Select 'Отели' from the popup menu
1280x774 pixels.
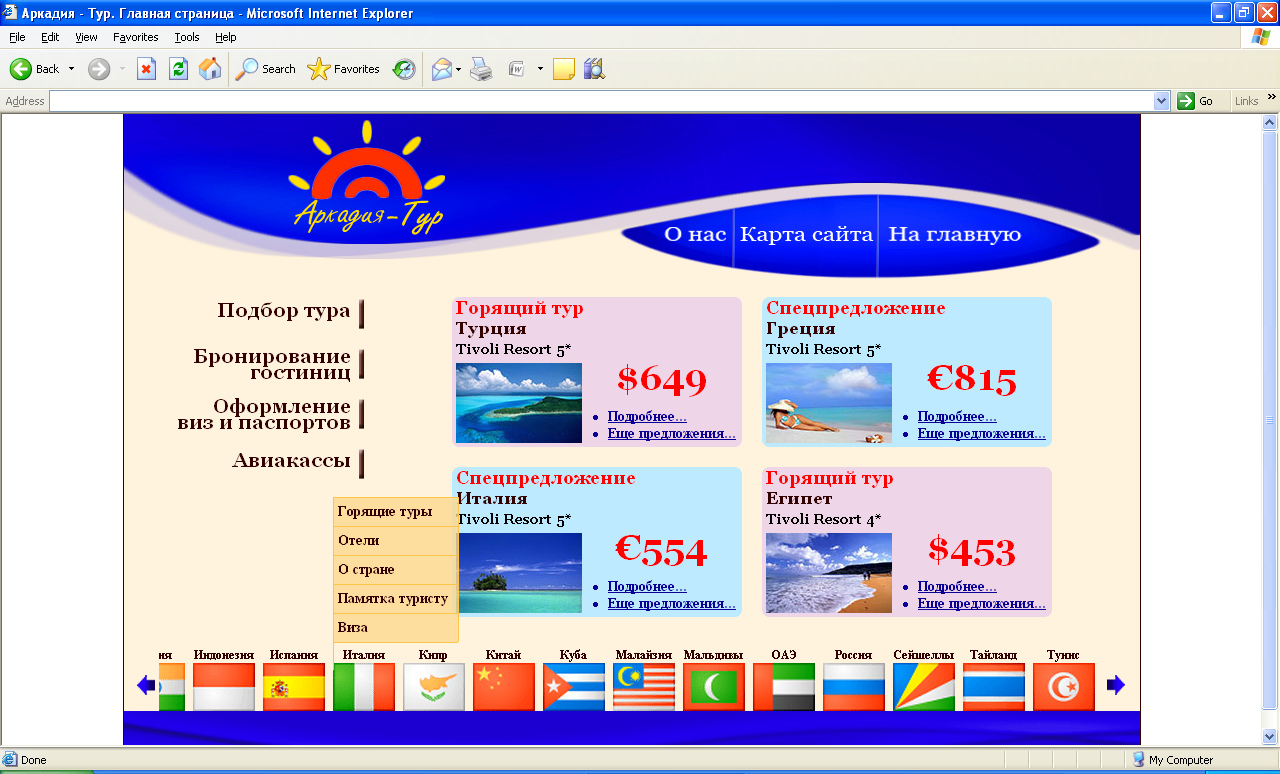pos(359,540)
